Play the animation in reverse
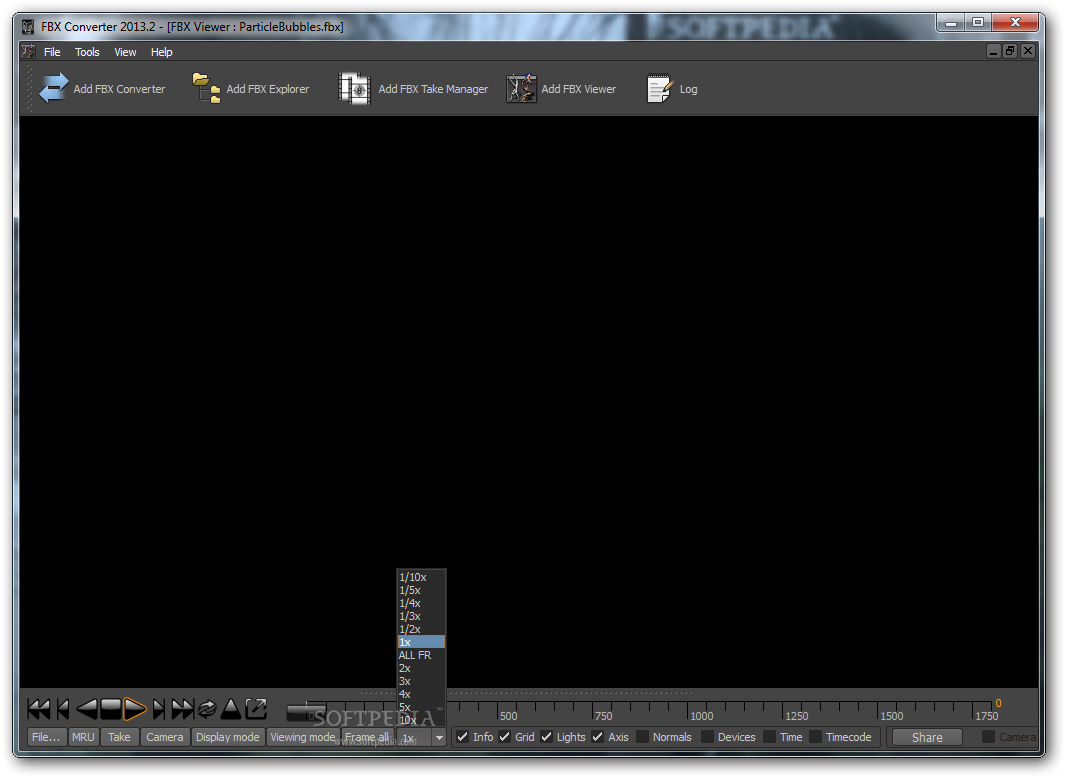The width and height of the screenshot is (1066, 778). (86, 709)
